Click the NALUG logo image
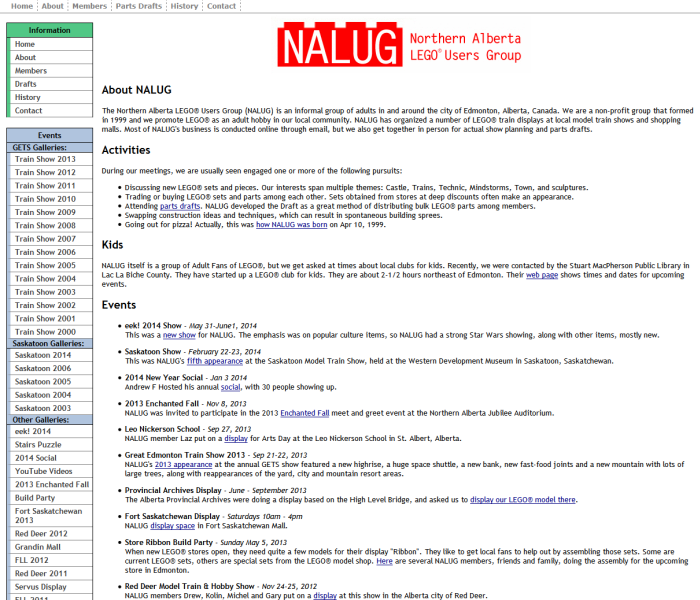Image resolution: width=700 pixels, height=600 pixels. [x=400, y=45]
